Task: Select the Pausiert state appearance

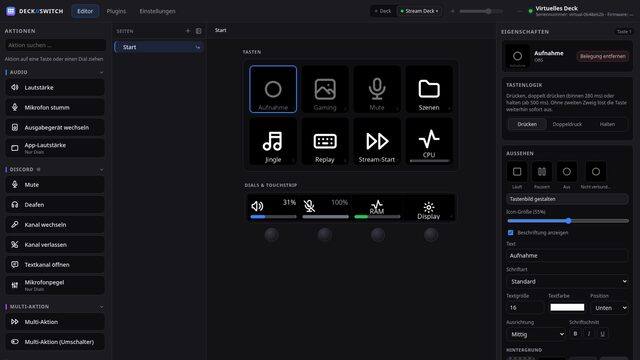Action: (542, 171)
